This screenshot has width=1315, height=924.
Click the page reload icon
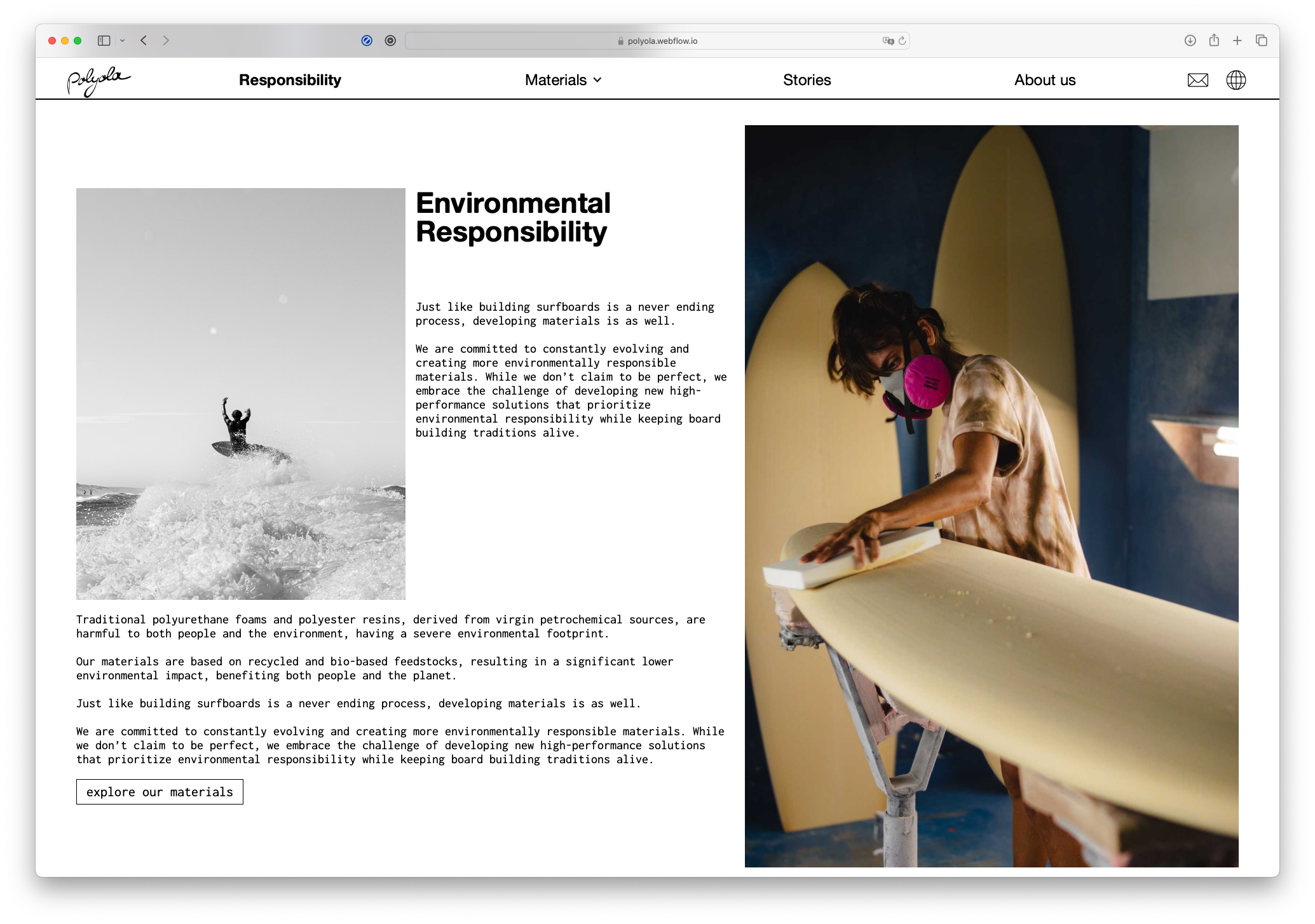pos(902,41)
